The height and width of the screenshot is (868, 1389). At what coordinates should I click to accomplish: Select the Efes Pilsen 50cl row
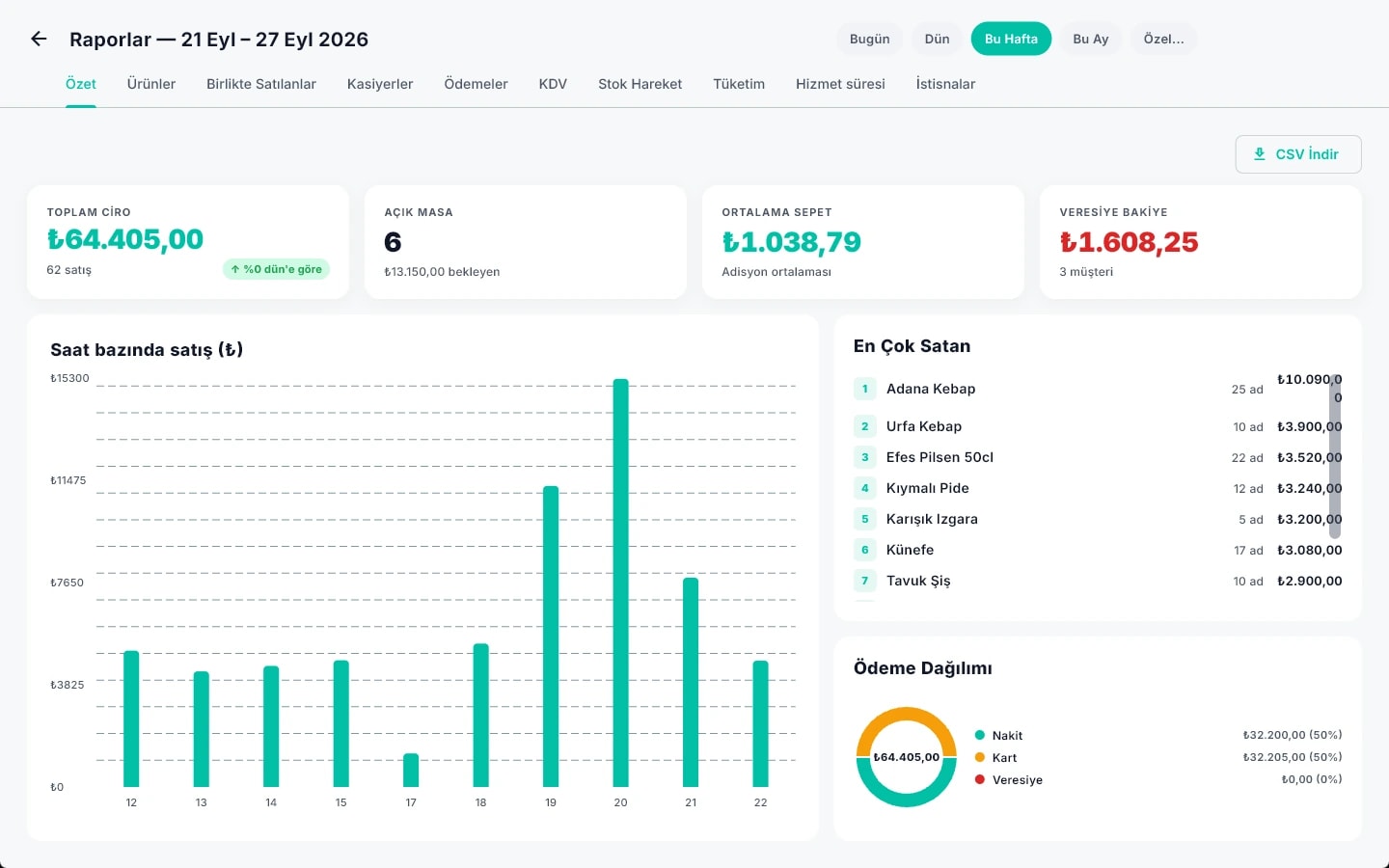coord(1098,457)
